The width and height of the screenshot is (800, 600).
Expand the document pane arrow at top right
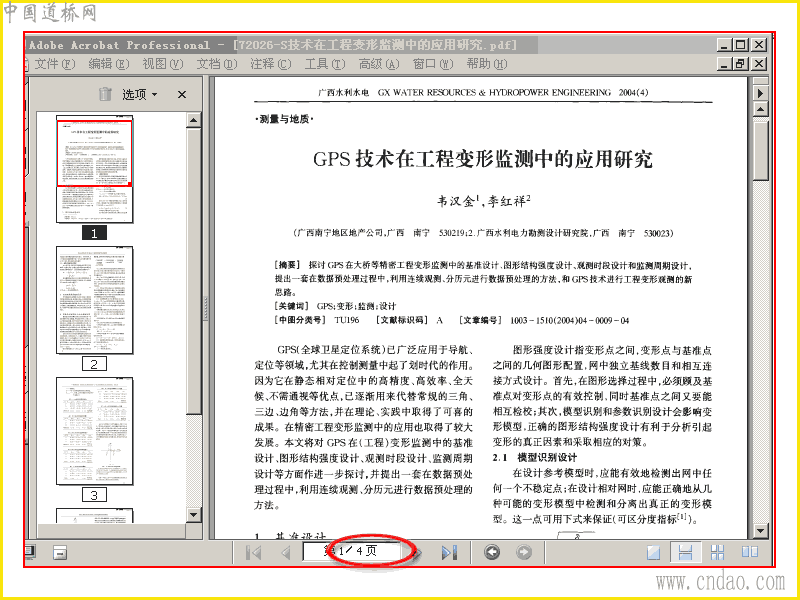click(760, 93)
